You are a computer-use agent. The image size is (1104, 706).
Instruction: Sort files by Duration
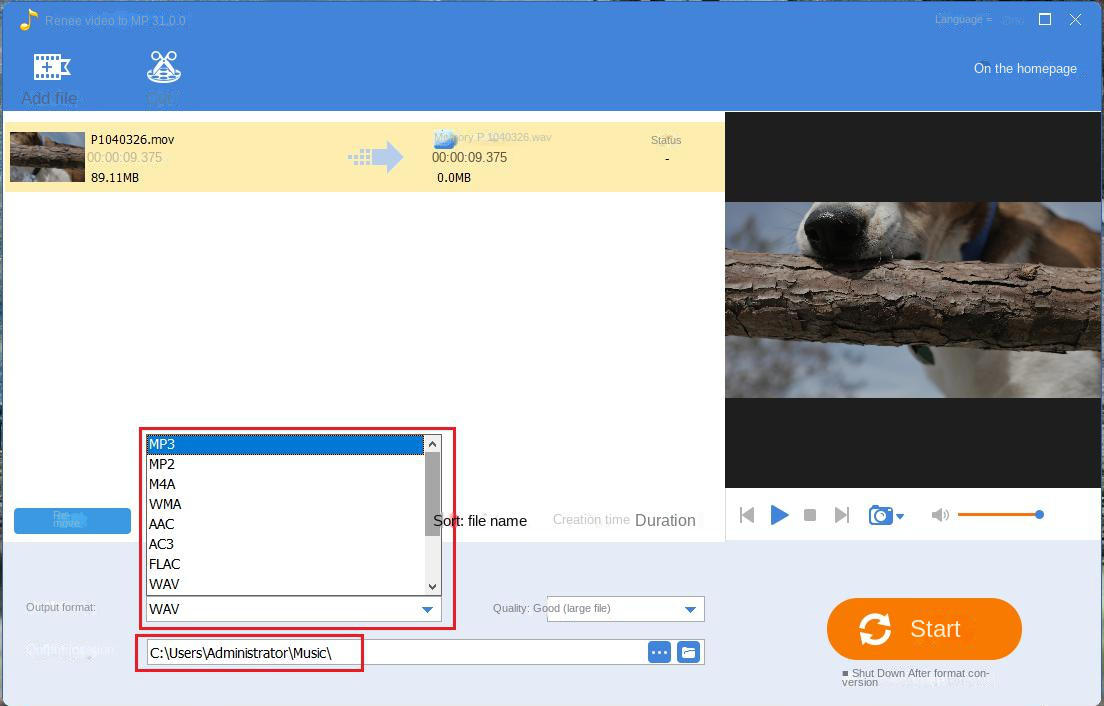pos(665,520)
